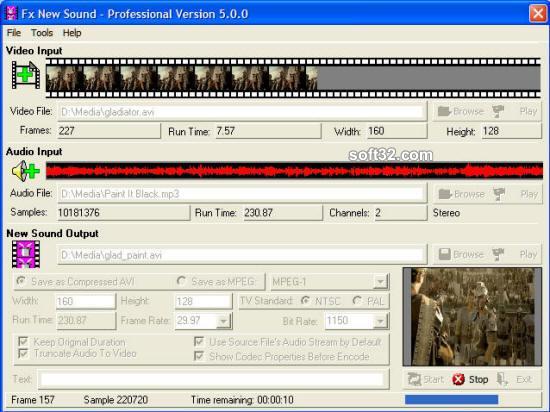Open the Tools menu
Image resolution: width=550 pixels, height=412 pixels.
tap(42, 33)
